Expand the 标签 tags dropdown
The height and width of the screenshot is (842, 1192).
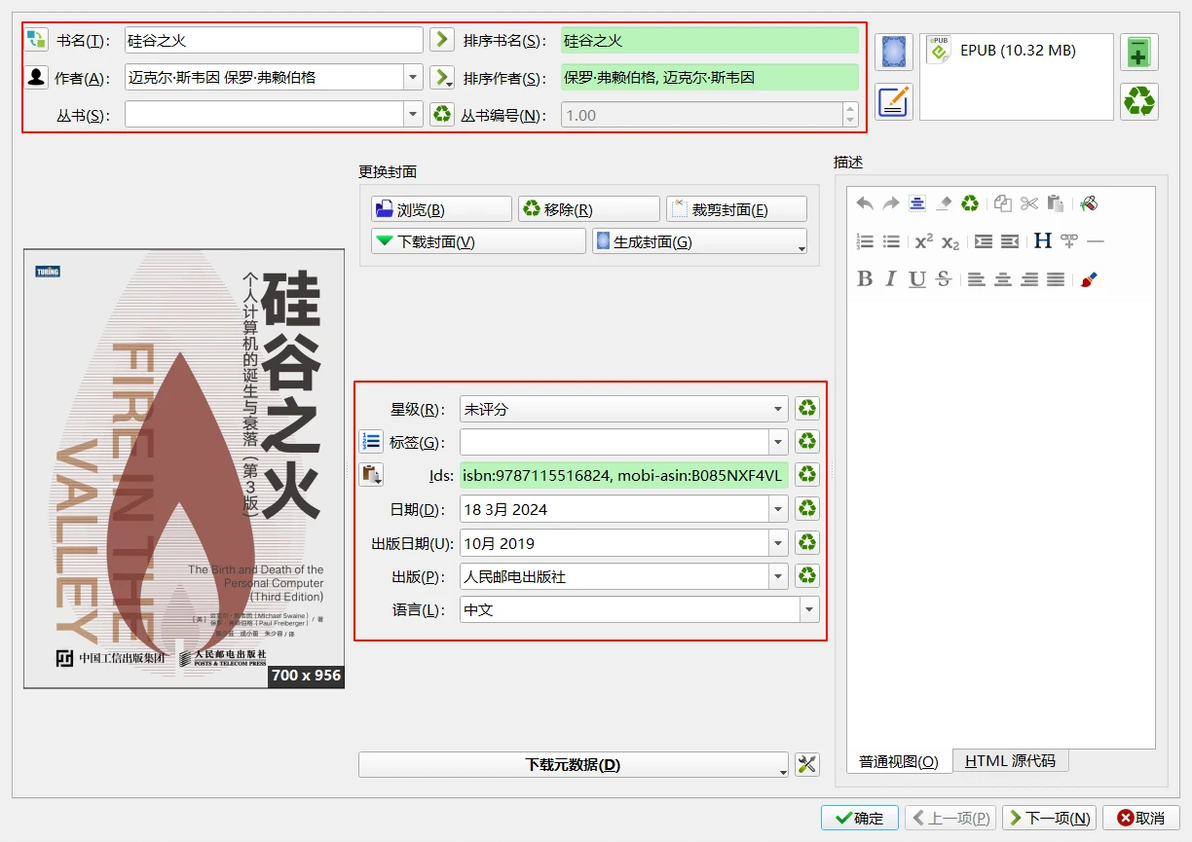point(778,442)
